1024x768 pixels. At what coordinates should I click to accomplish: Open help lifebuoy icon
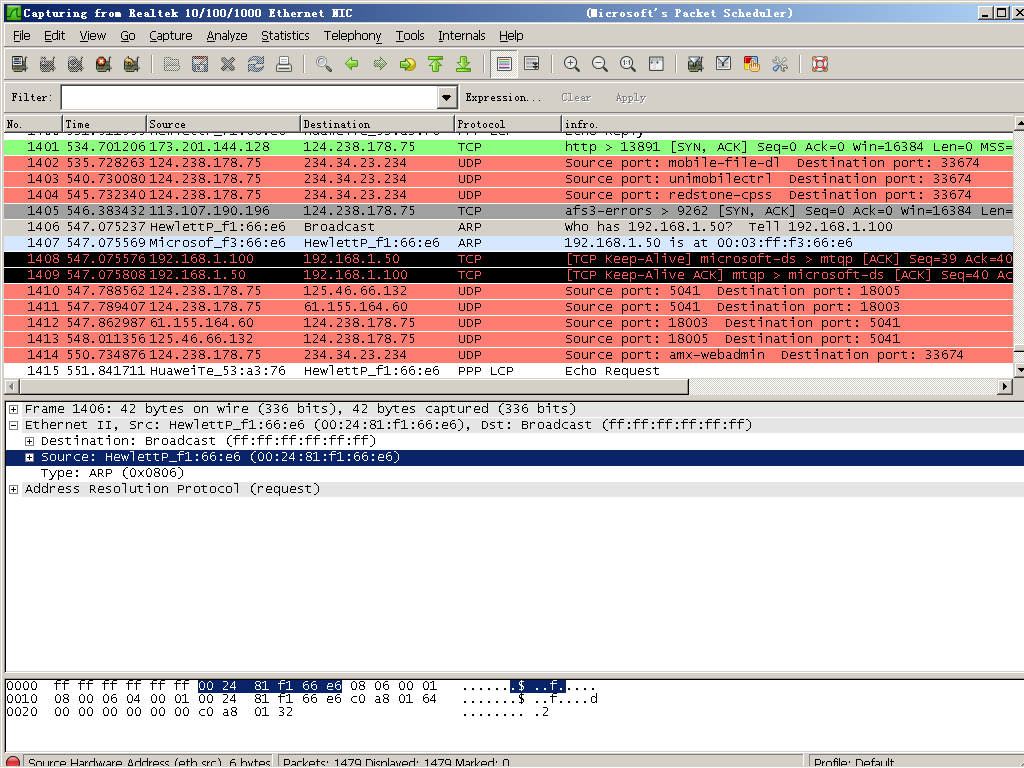(x=820, y=64)
